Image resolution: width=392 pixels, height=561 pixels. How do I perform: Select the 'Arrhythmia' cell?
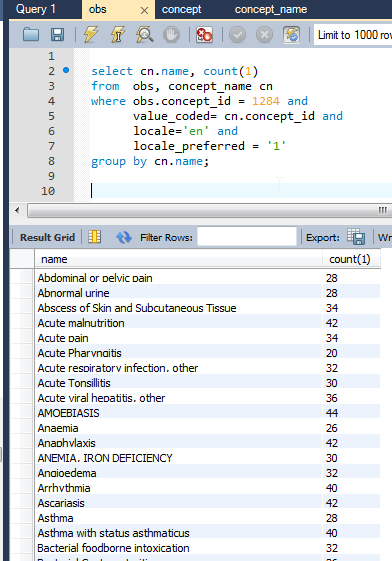pos(178,488)
